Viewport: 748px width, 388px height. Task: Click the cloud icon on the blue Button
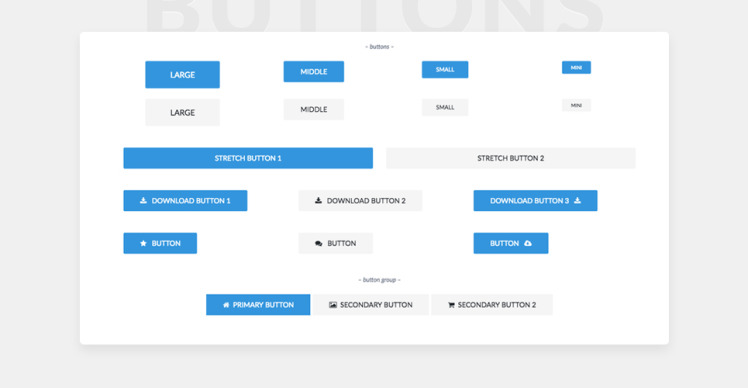528,243
